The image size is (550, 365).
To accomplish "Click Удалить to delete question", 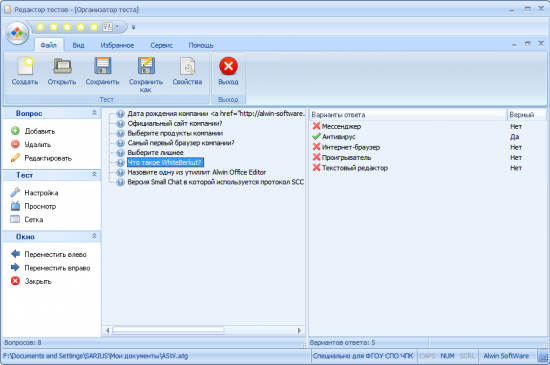I will point(31,144).
